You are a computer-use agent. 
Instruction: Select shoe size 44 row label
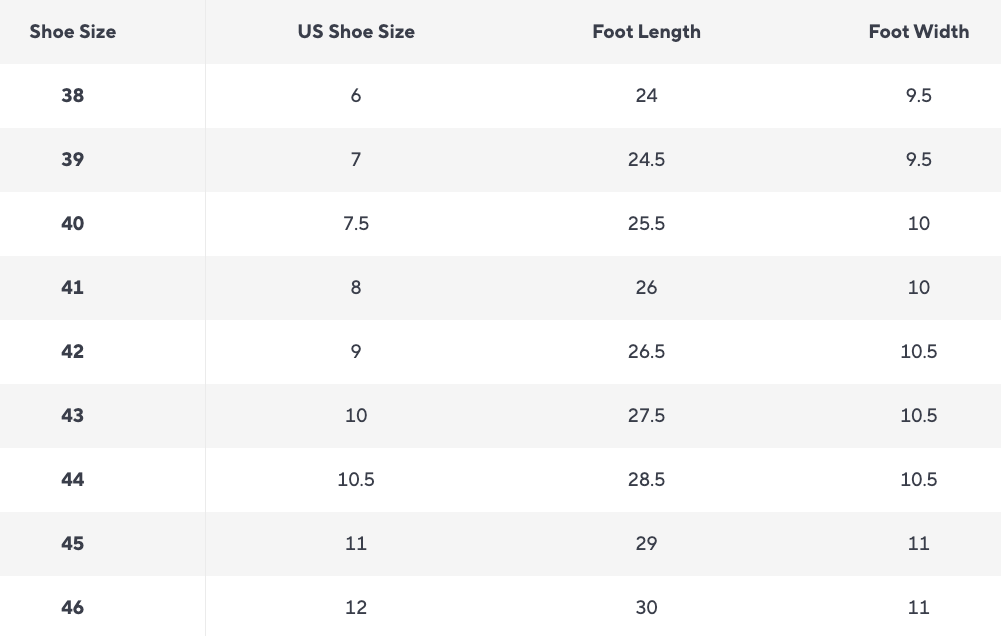[73, 480]
